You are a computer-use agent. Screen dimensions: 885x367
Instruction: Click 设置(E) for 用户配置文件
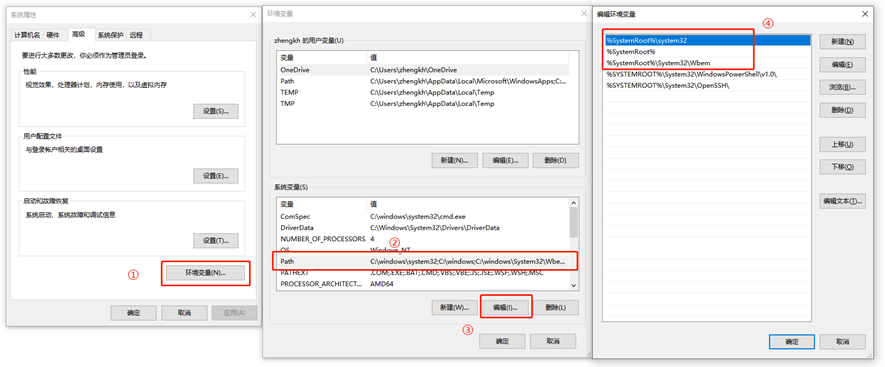[216, 176]
